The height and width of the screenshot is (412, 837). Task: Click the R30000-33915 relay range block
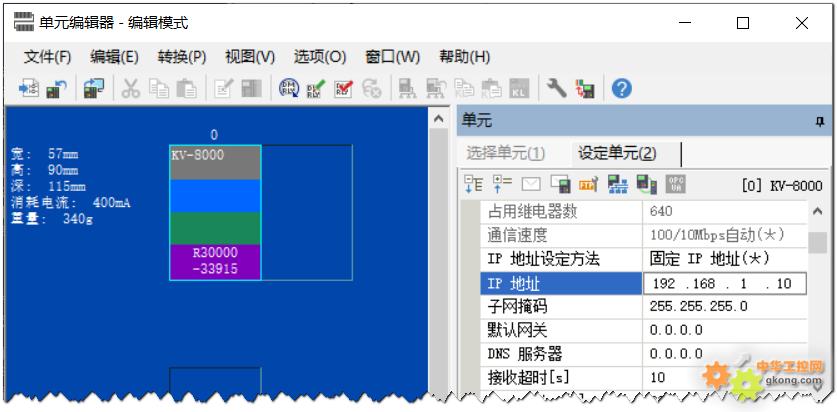click(x=215, y=262)
